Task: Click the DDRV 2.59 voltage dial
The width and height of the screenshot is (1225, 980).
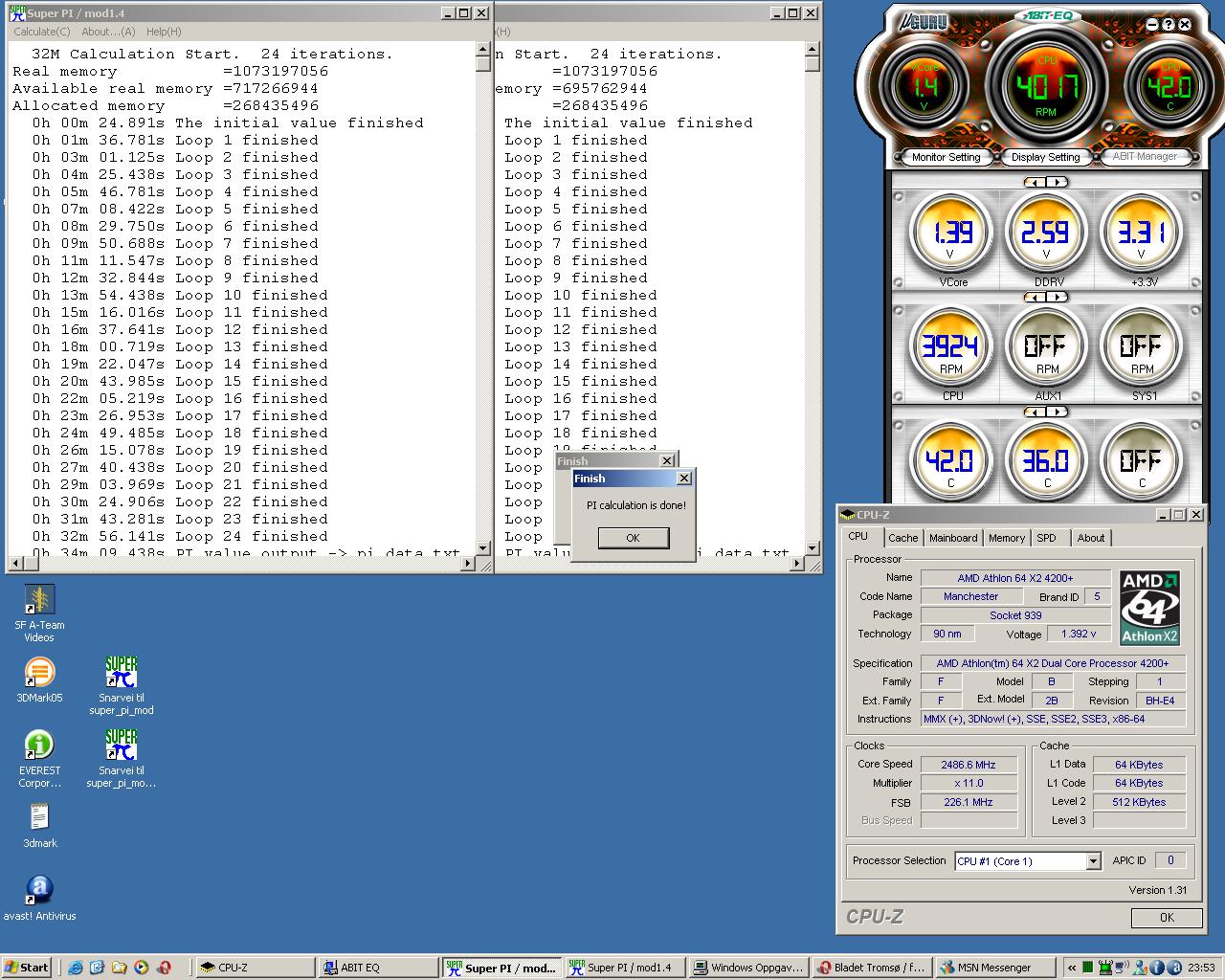Action: pyautogui.click(x=1046, y=234)
